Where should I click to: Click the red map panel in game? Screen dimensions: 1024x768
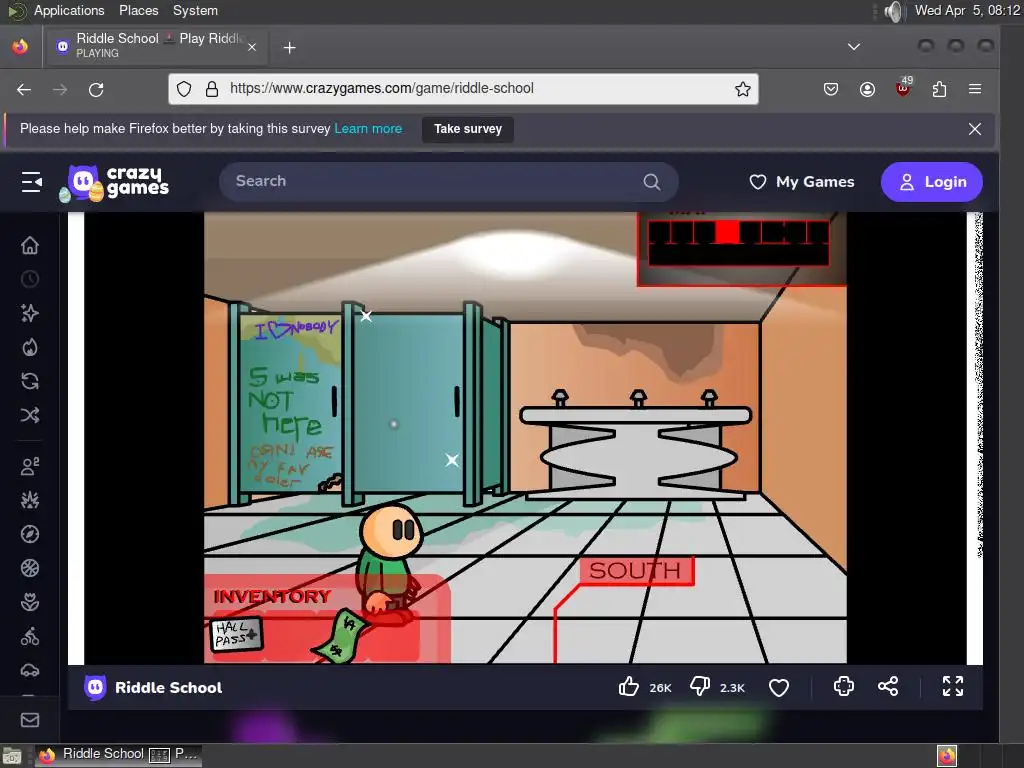pos(740,248)
